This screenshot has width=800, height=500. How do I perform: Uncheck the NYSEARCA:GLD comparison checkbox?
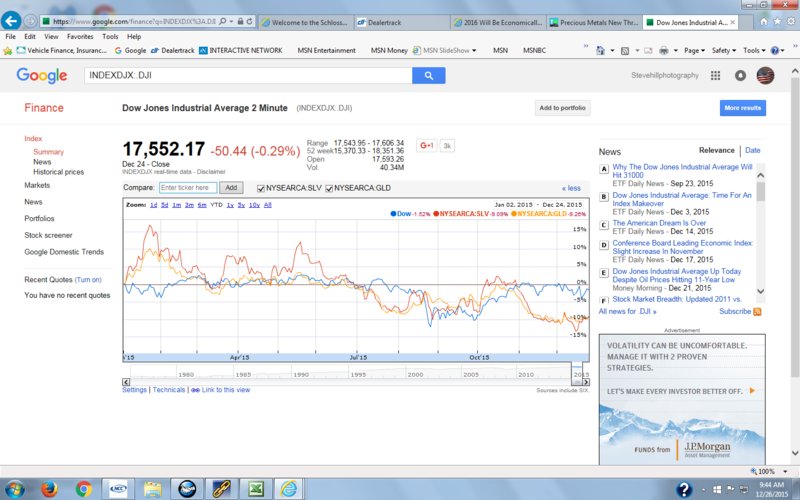tap(329, 188)
